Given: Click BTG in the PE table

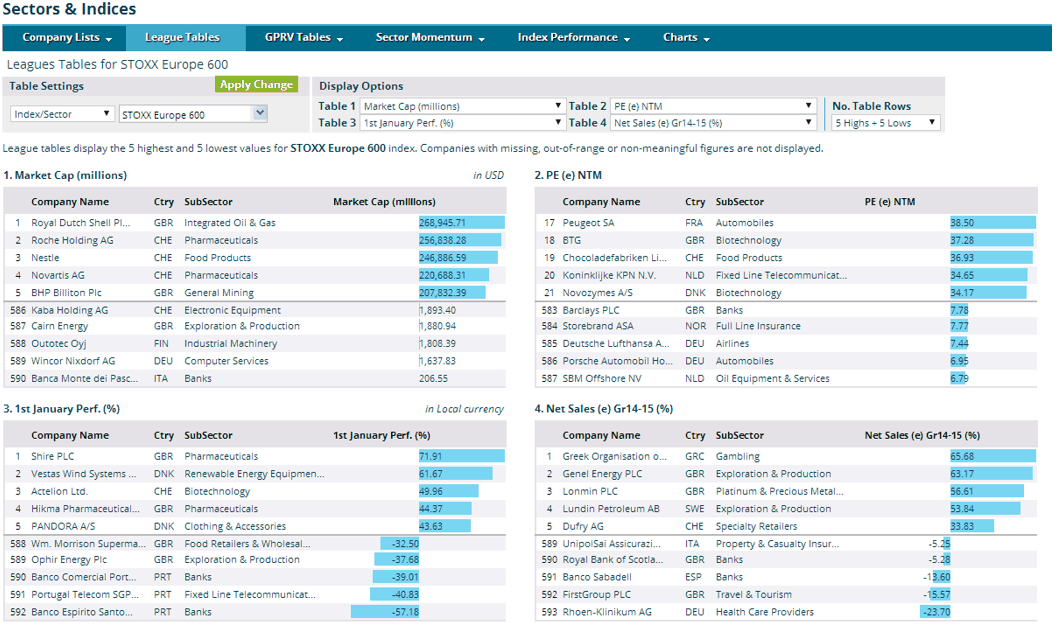Looking at the screenshot, I should pyautogui.click(x=572, y=240).
